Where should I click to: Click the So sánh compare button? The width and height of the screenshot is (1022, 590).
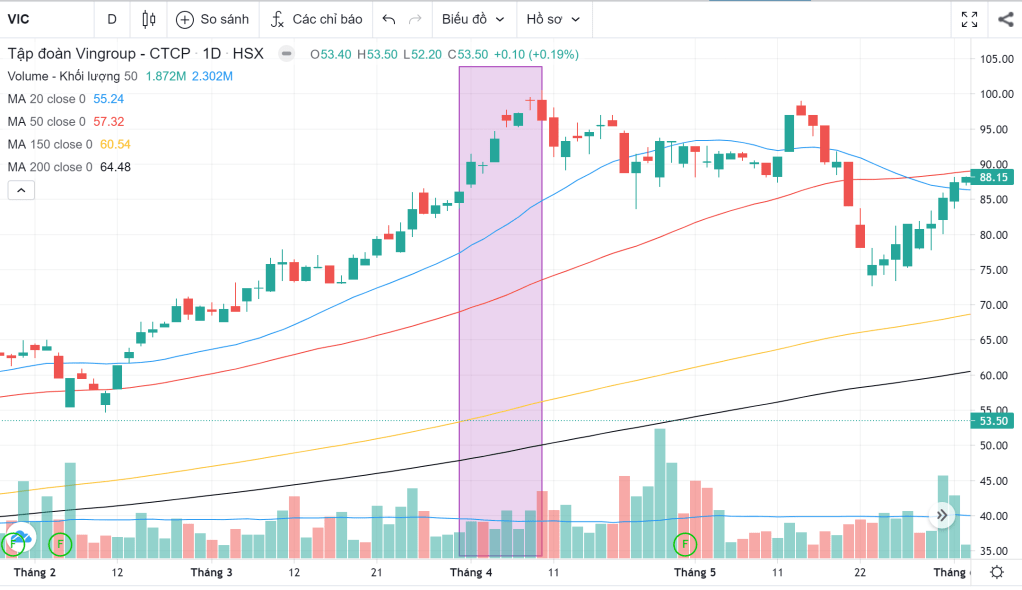point(210,19)
